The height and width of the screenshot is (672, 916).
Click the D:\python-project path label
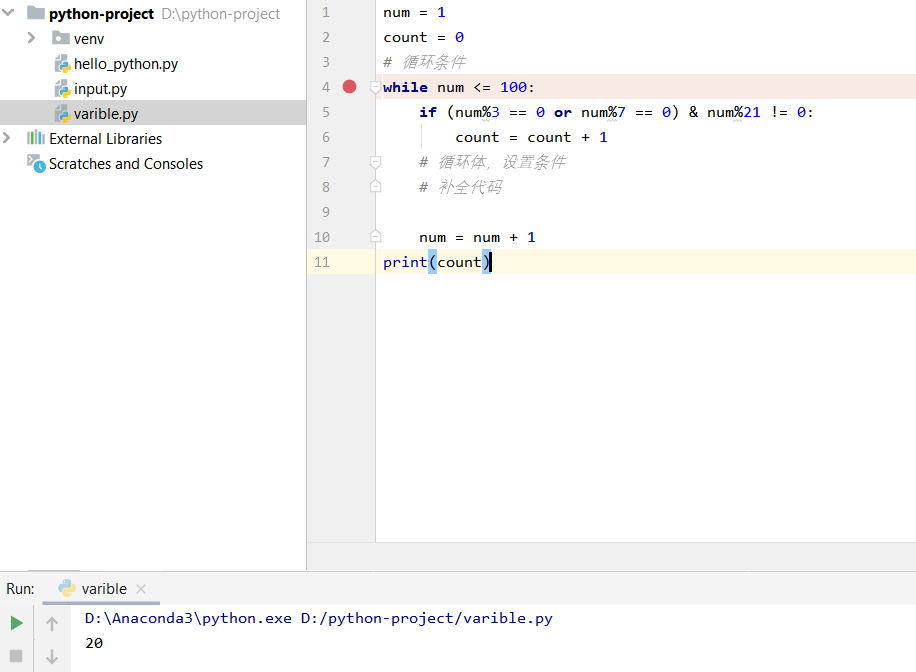[220, 13]
